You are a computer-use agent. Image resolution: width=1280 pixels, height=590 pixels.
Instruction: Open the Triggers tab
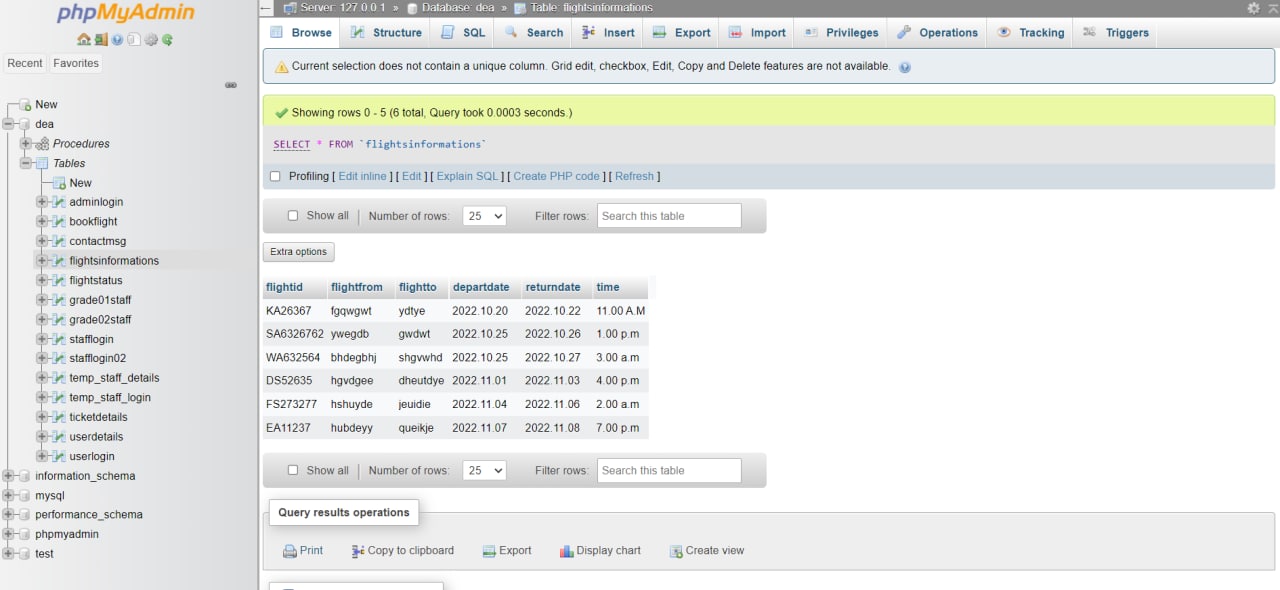pyautogui.click(x=1116, y=33)
